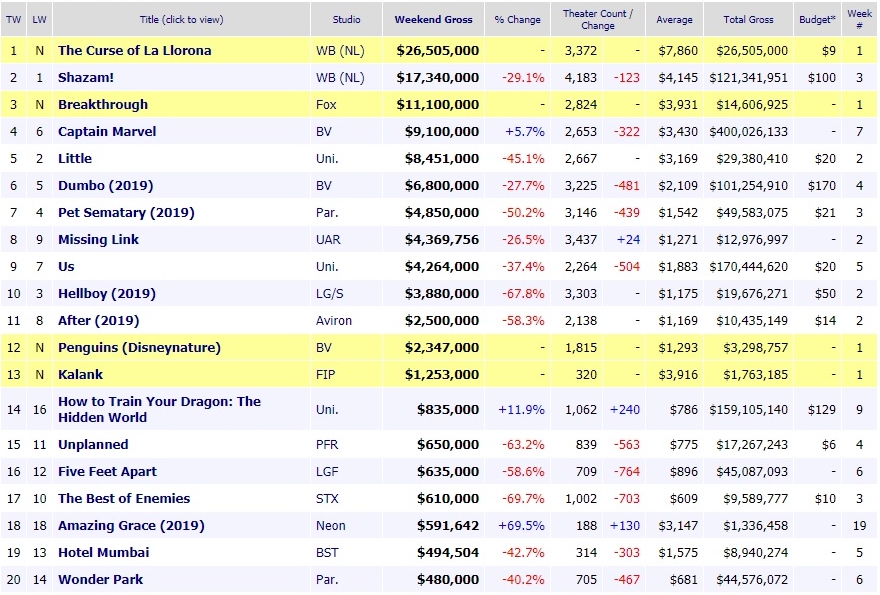Click the Breakthrough title link
Viewport: 880px width, 595px height.
103,104
